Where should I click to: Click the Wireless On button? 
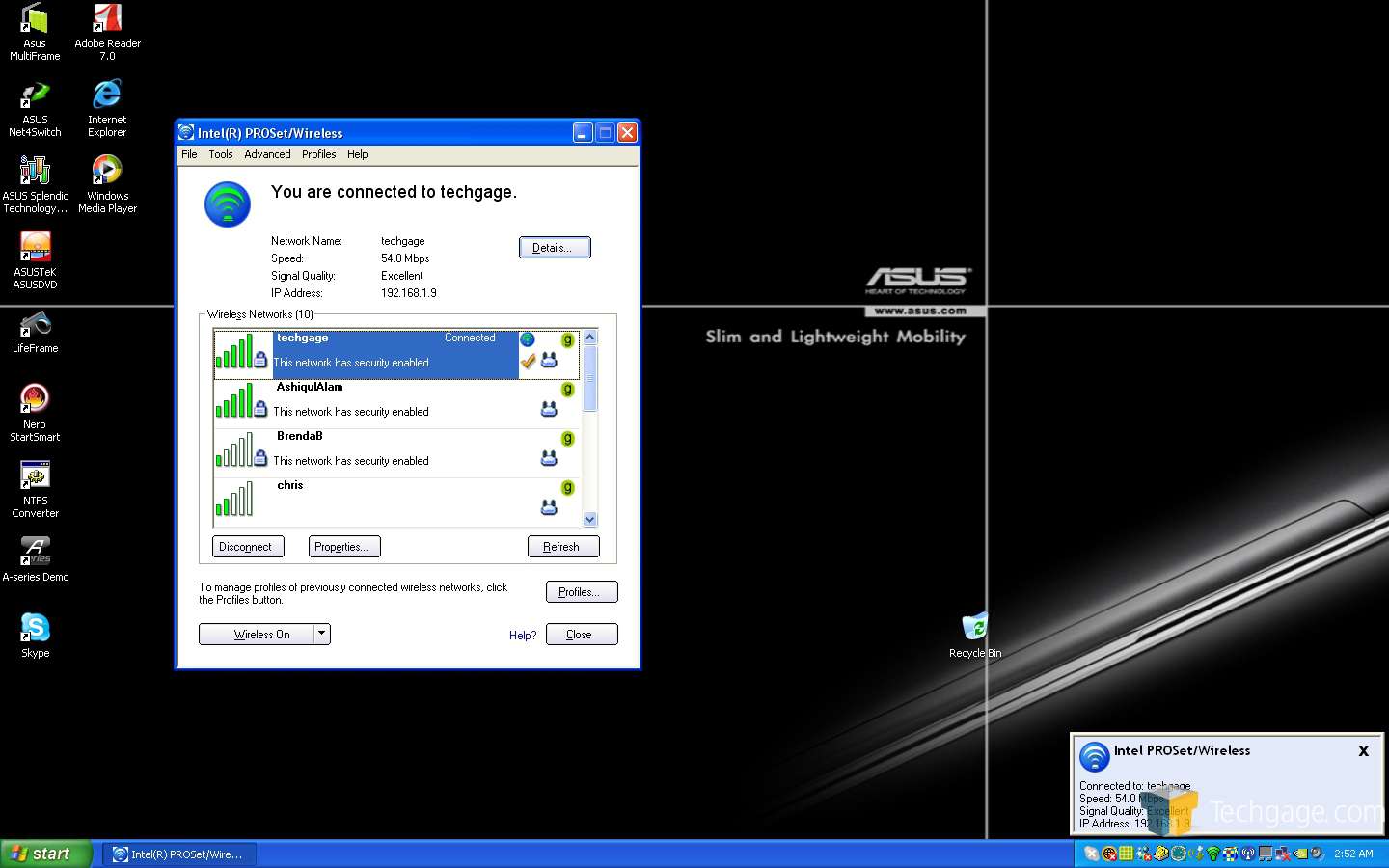click(257, 635)
